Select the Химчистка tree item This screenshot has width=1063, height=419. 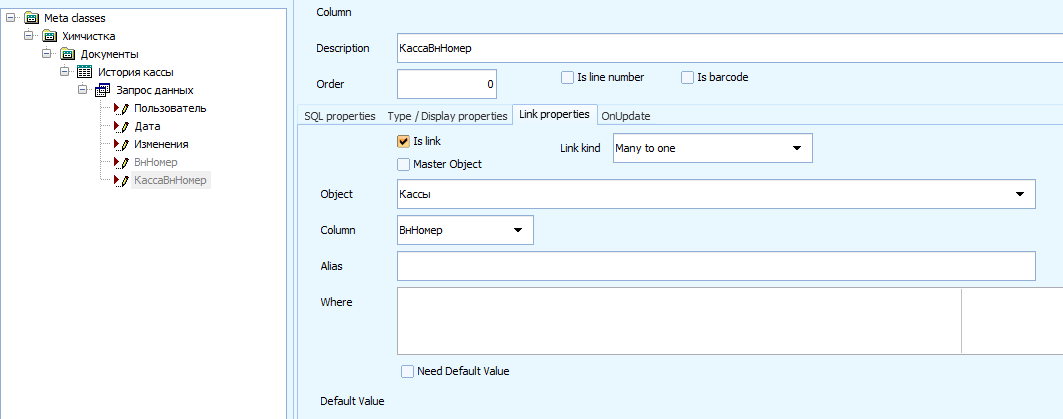coord(89,37)
